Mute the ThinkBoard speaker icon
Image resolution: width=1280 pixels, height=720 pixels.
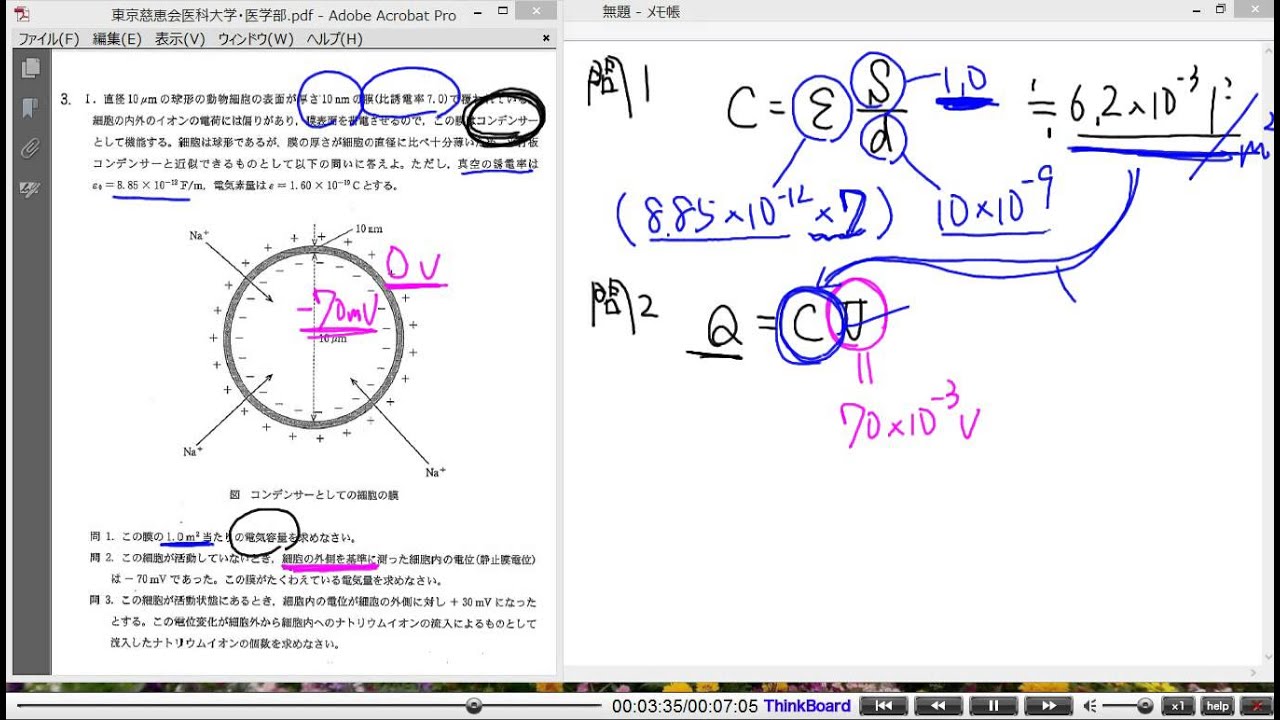(x=1090, y=706)
